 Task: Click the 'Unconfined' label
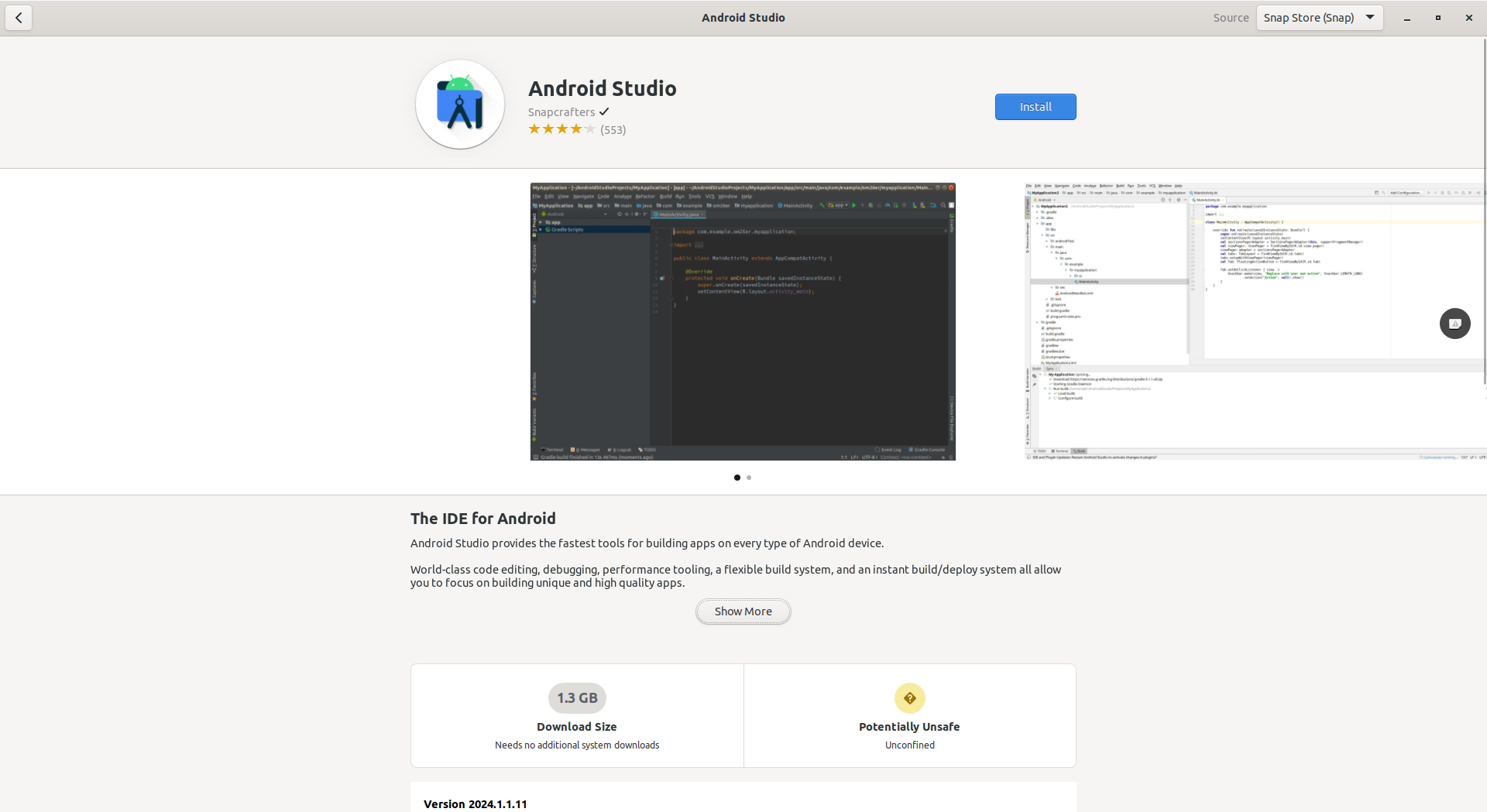pyautogui.click(x=910, y=745)
